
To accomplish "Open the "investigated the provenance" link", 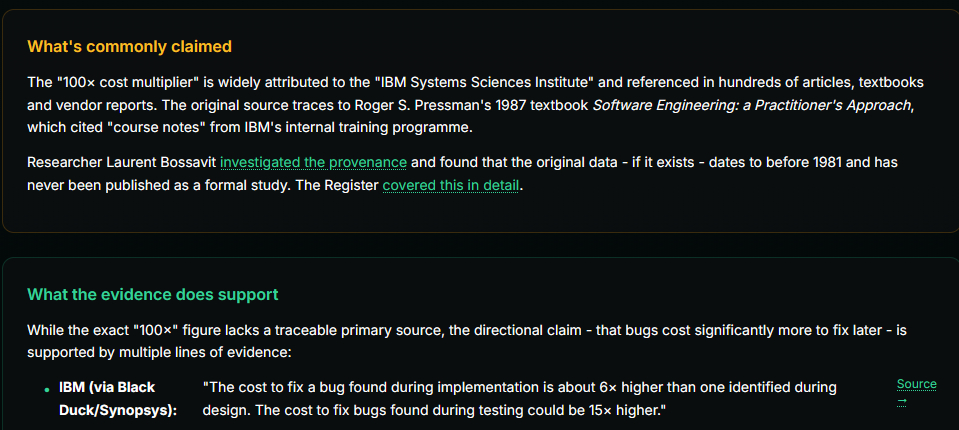I will click(x=313, y=162).
